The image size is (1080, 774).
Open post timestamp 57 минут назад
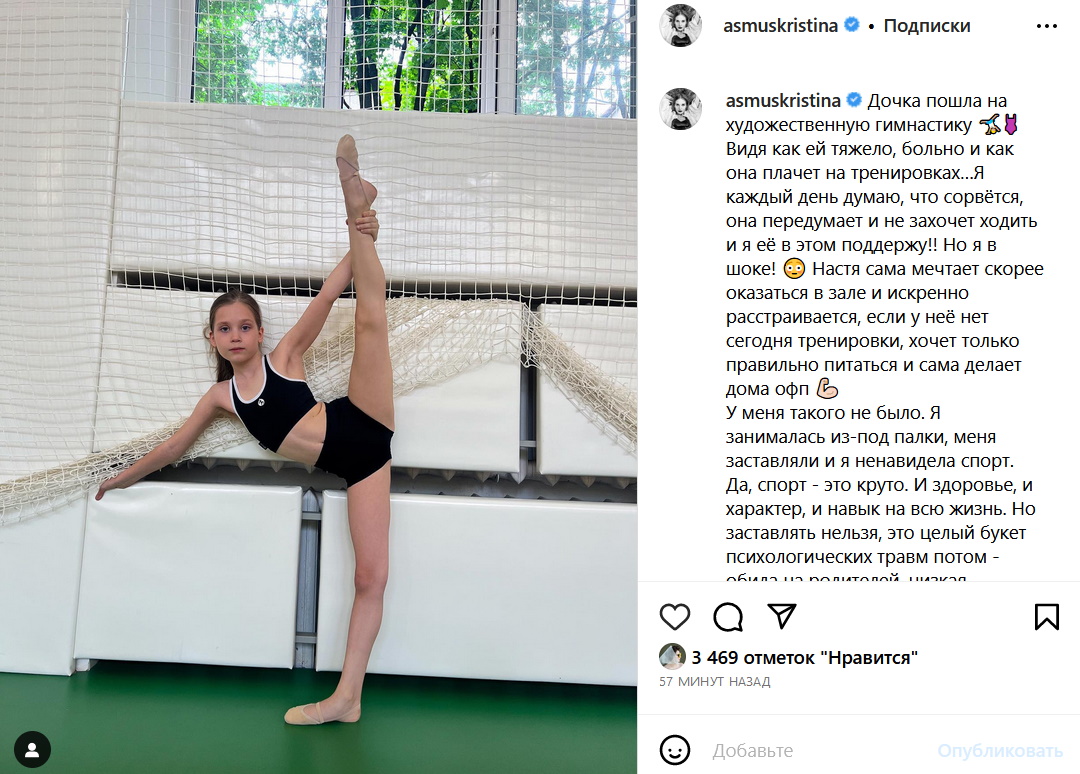(714, 682)
